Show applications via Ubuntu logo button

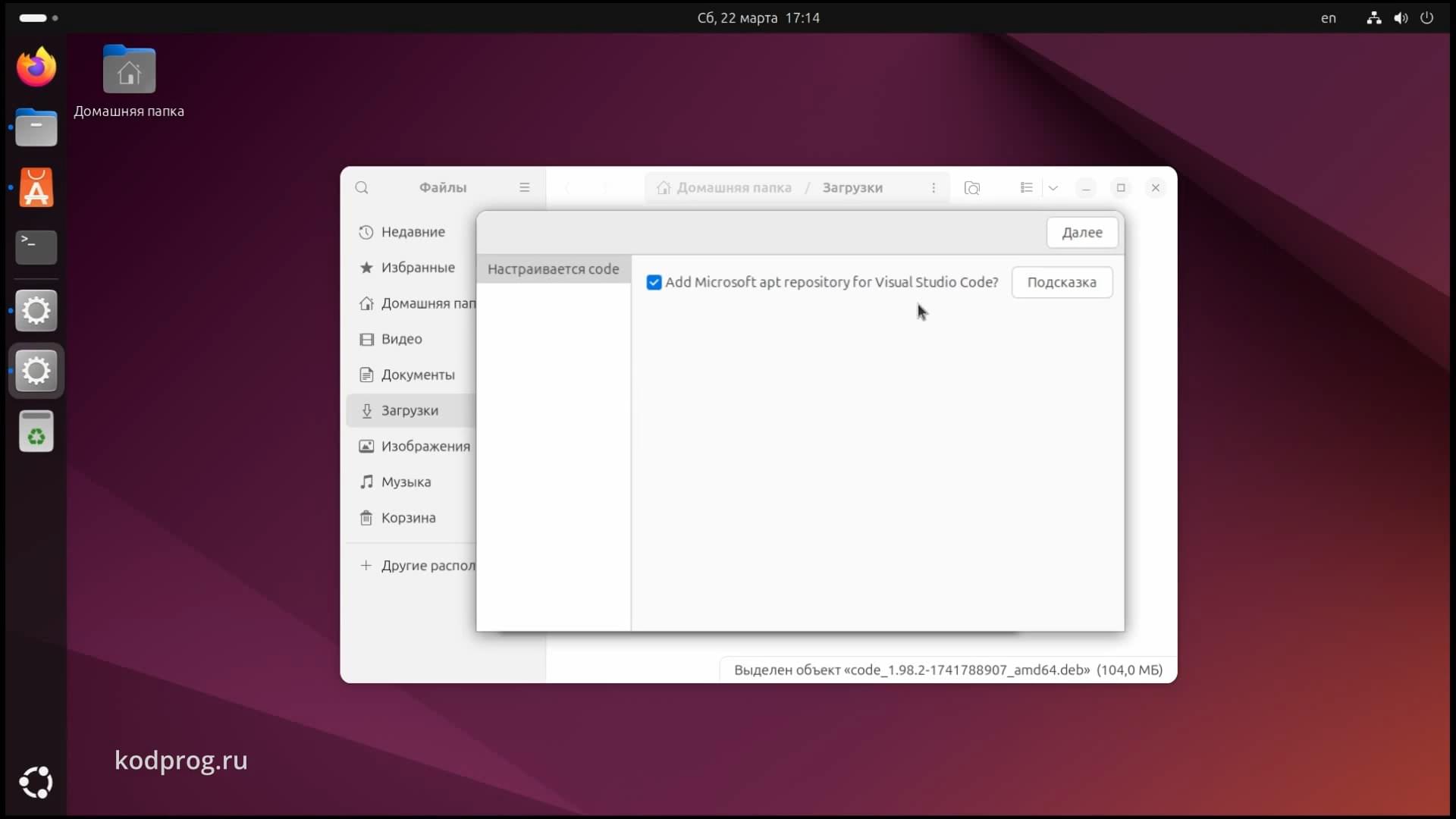(x=36, y=783)
